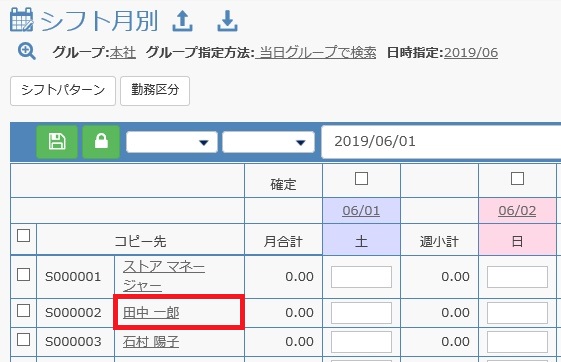Click the 2019/06/01 date field

[x=441, y=142]
